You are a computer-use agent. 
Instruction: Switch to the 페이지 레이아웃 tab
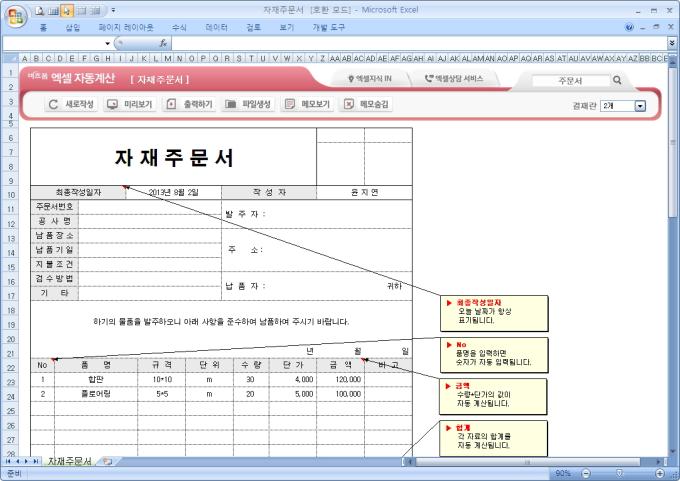click(x=126, y=27)
